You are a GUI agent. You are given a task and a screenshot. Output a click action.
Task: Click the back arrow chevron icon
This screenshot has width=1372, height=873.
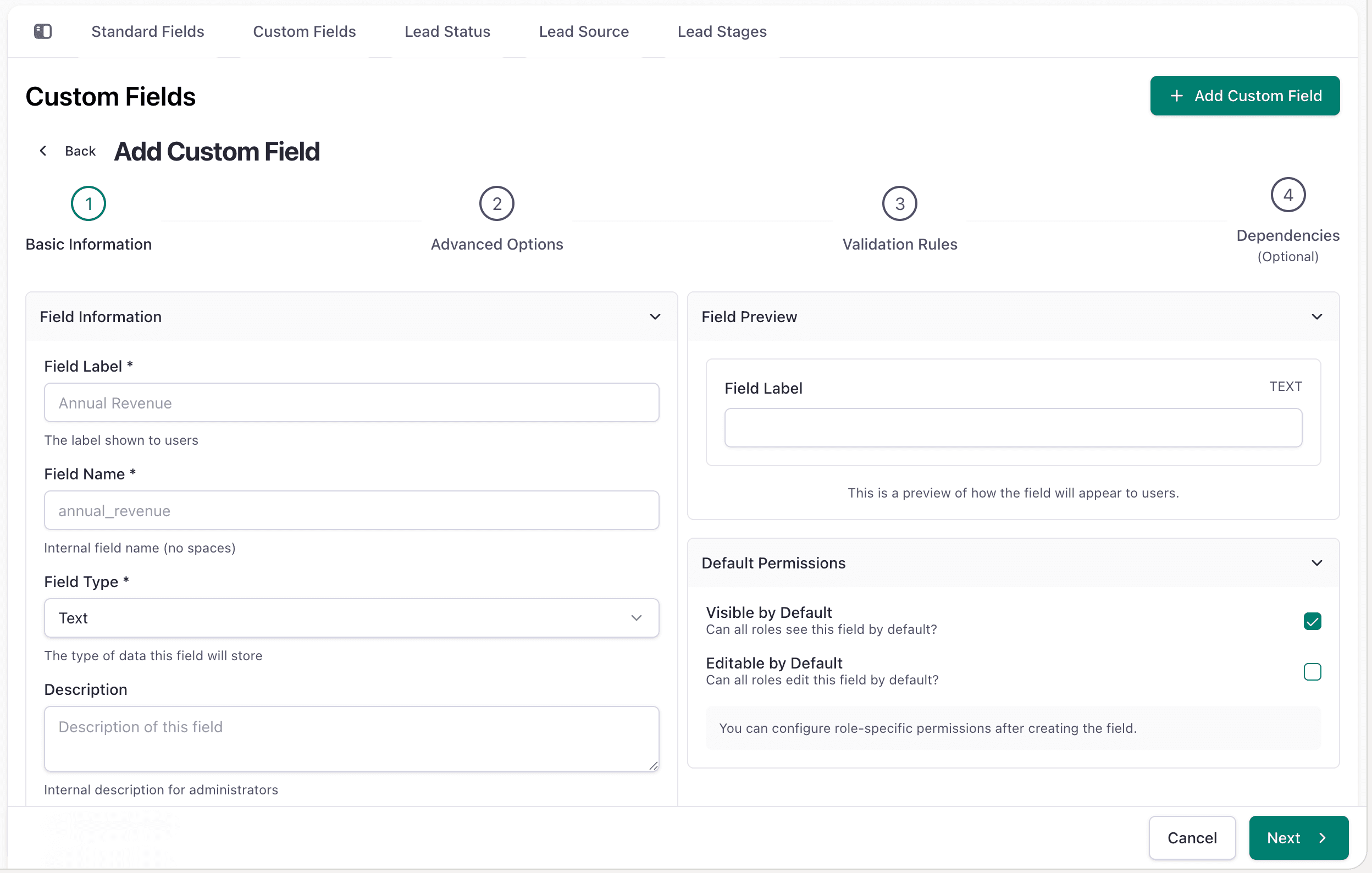click(x=43, y=151)
